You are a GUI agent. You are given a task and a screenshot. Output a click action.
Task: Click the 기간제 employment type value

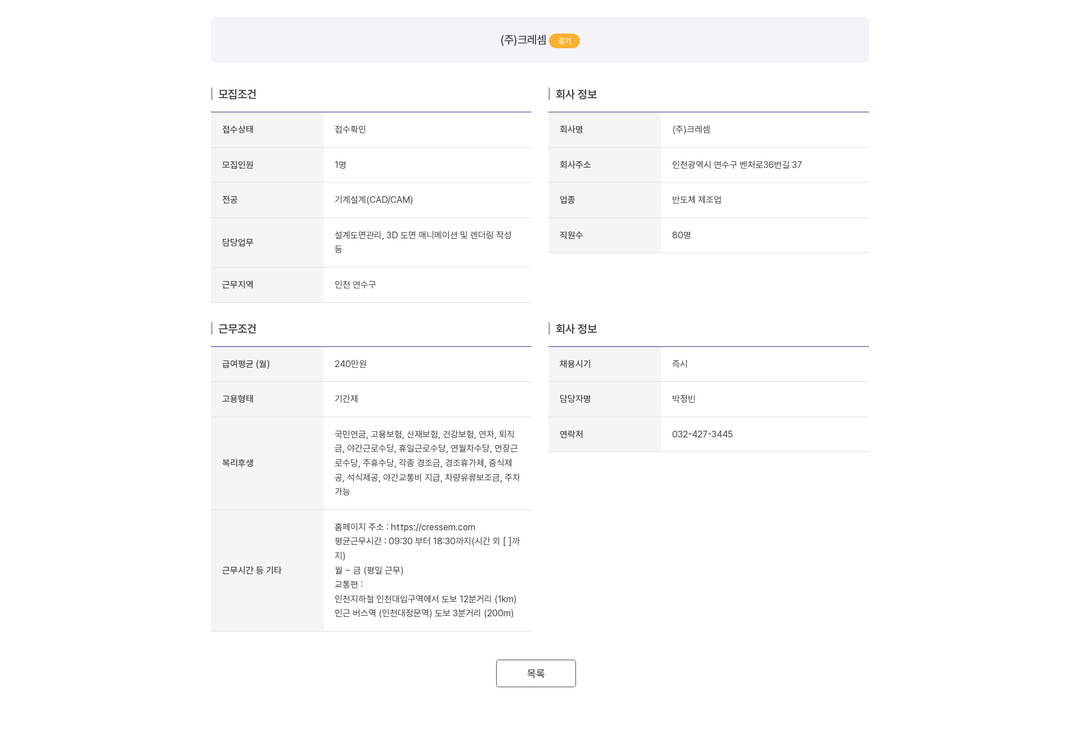point(346,399)
